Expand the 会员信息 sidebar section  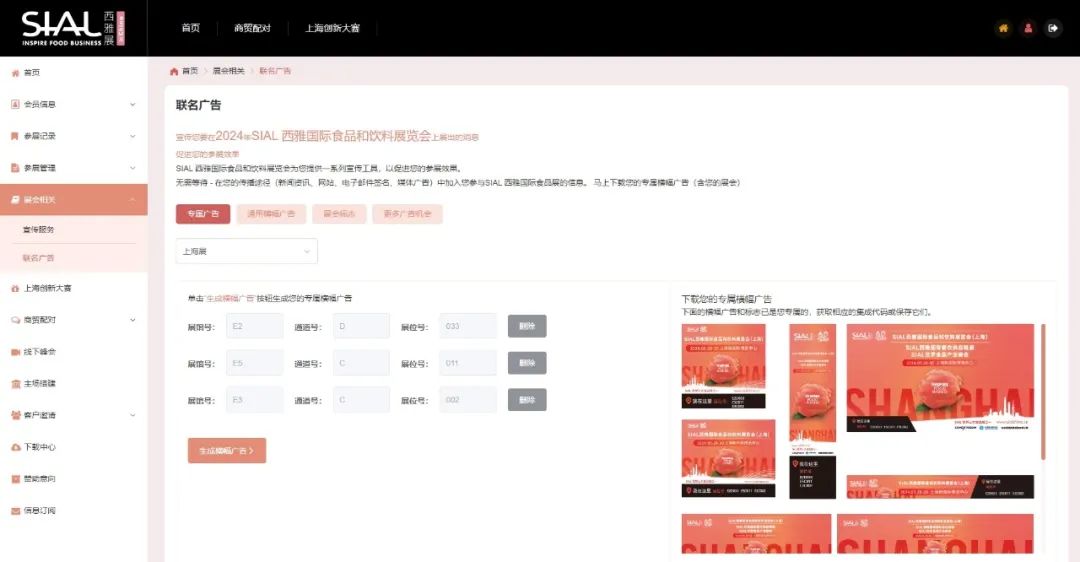[x=73, y=104]
